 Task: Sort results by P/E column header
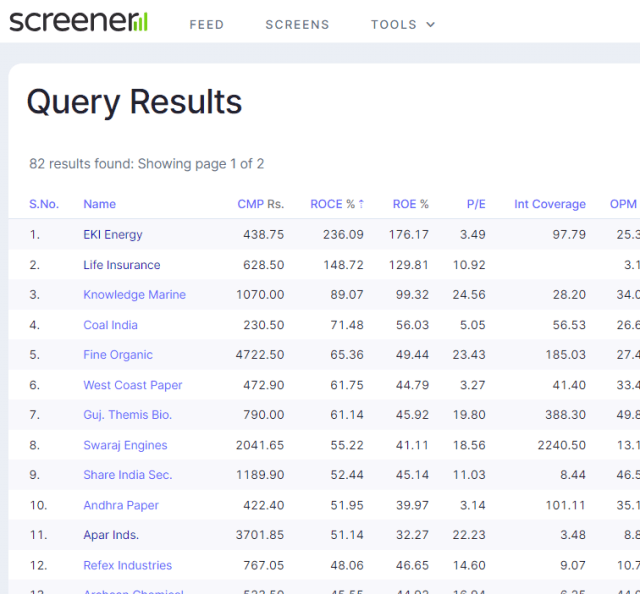pyautogui.click(x=476, y=204)
